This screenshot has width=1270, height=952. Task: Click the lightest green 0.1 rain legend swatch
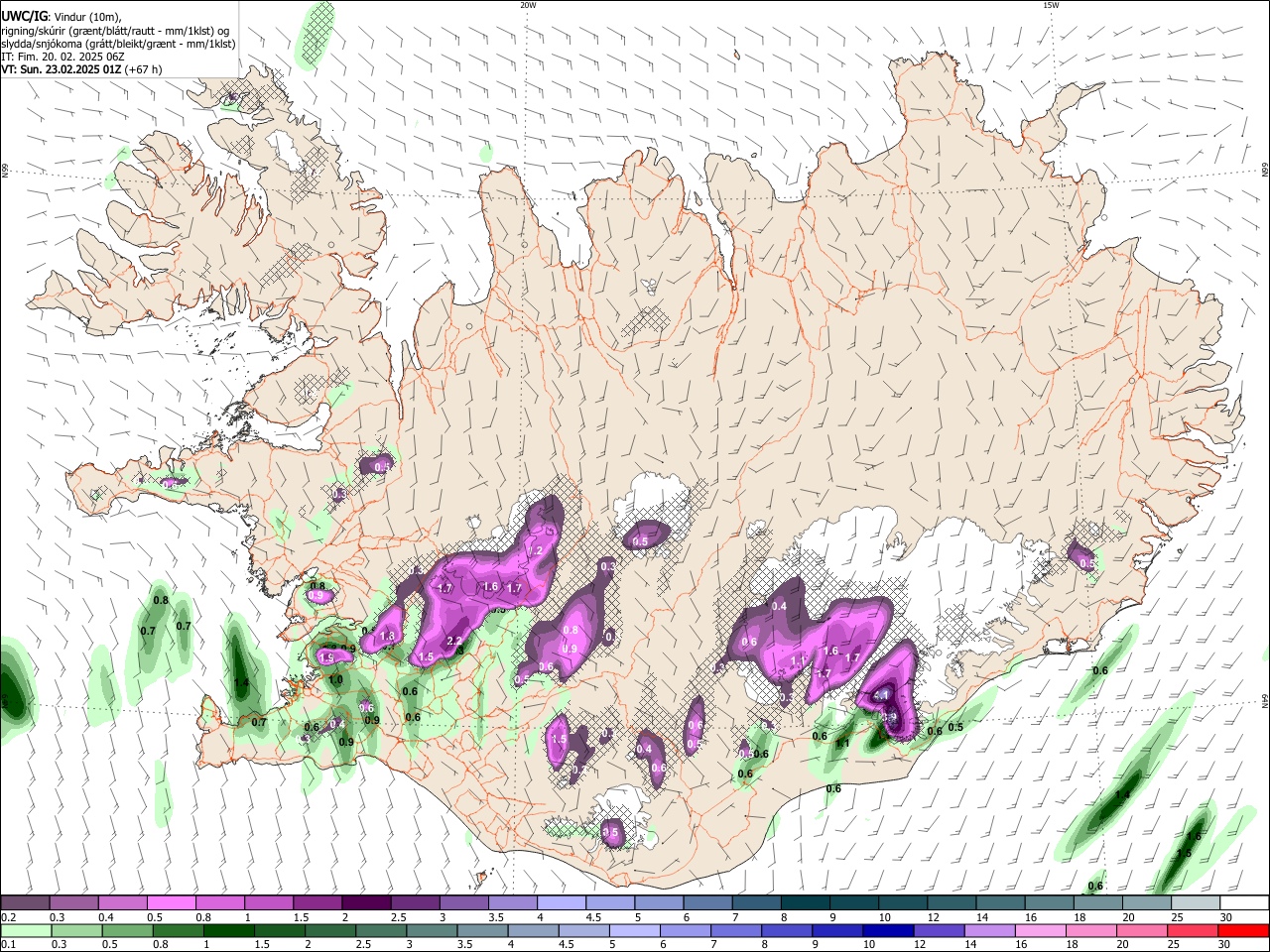click(x=25, y=930)
